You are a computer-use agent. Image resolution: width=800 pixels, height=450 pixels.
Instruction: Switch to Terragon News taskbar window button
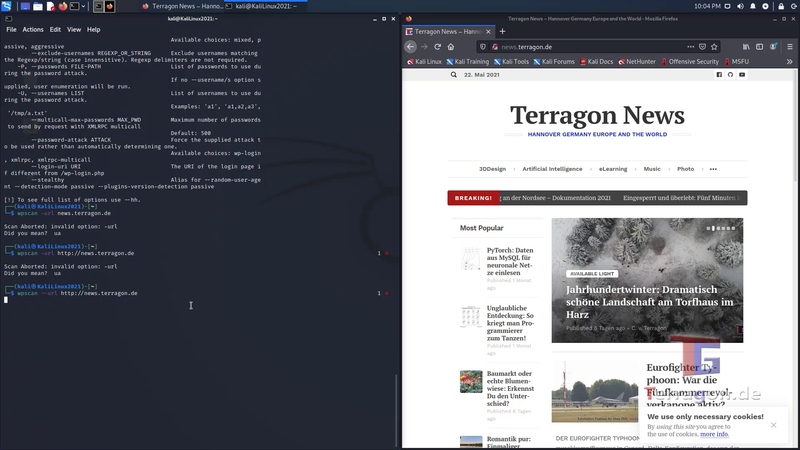click(x=182, y=6)
